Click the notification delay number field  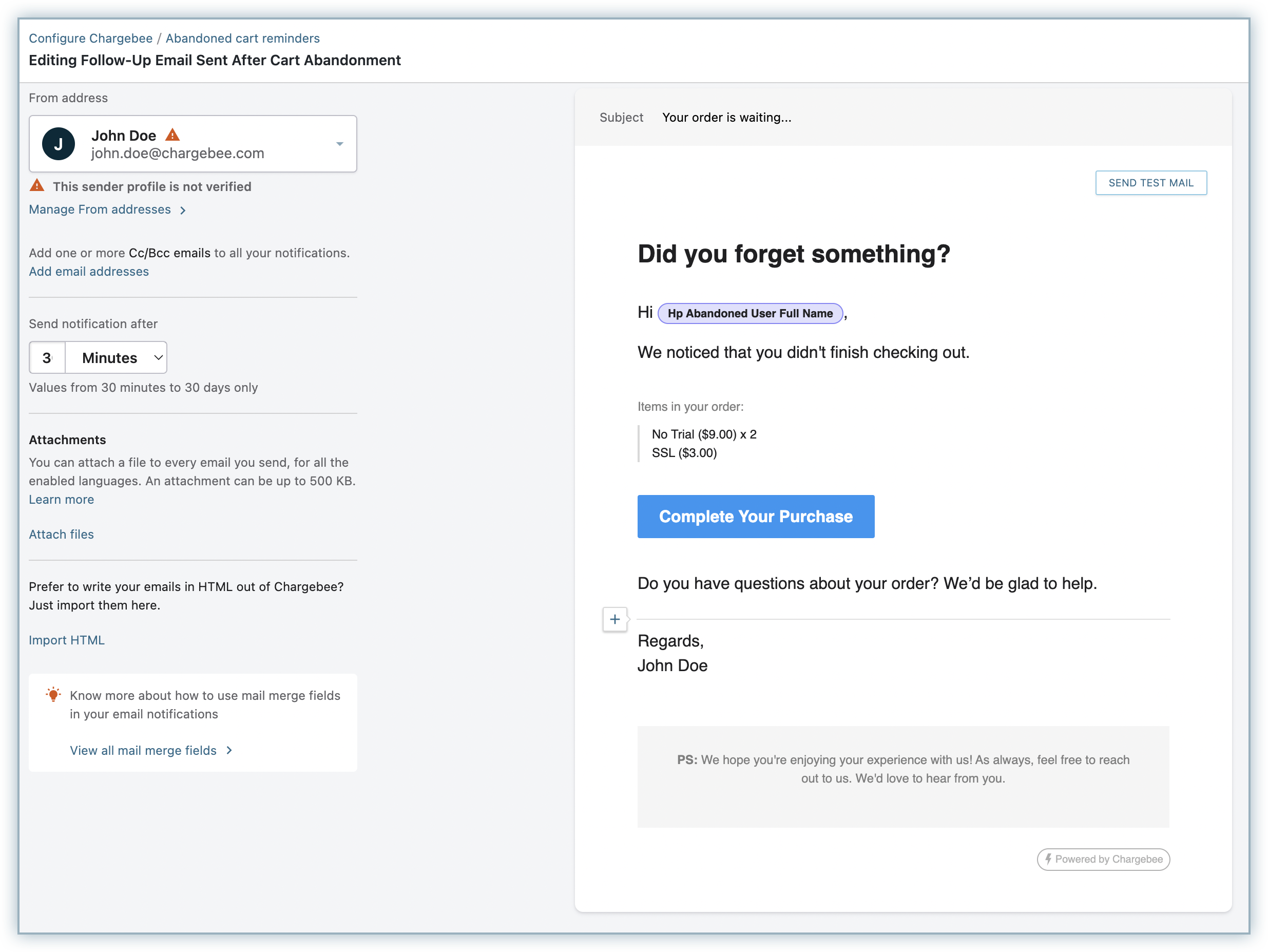coord(48,358)
